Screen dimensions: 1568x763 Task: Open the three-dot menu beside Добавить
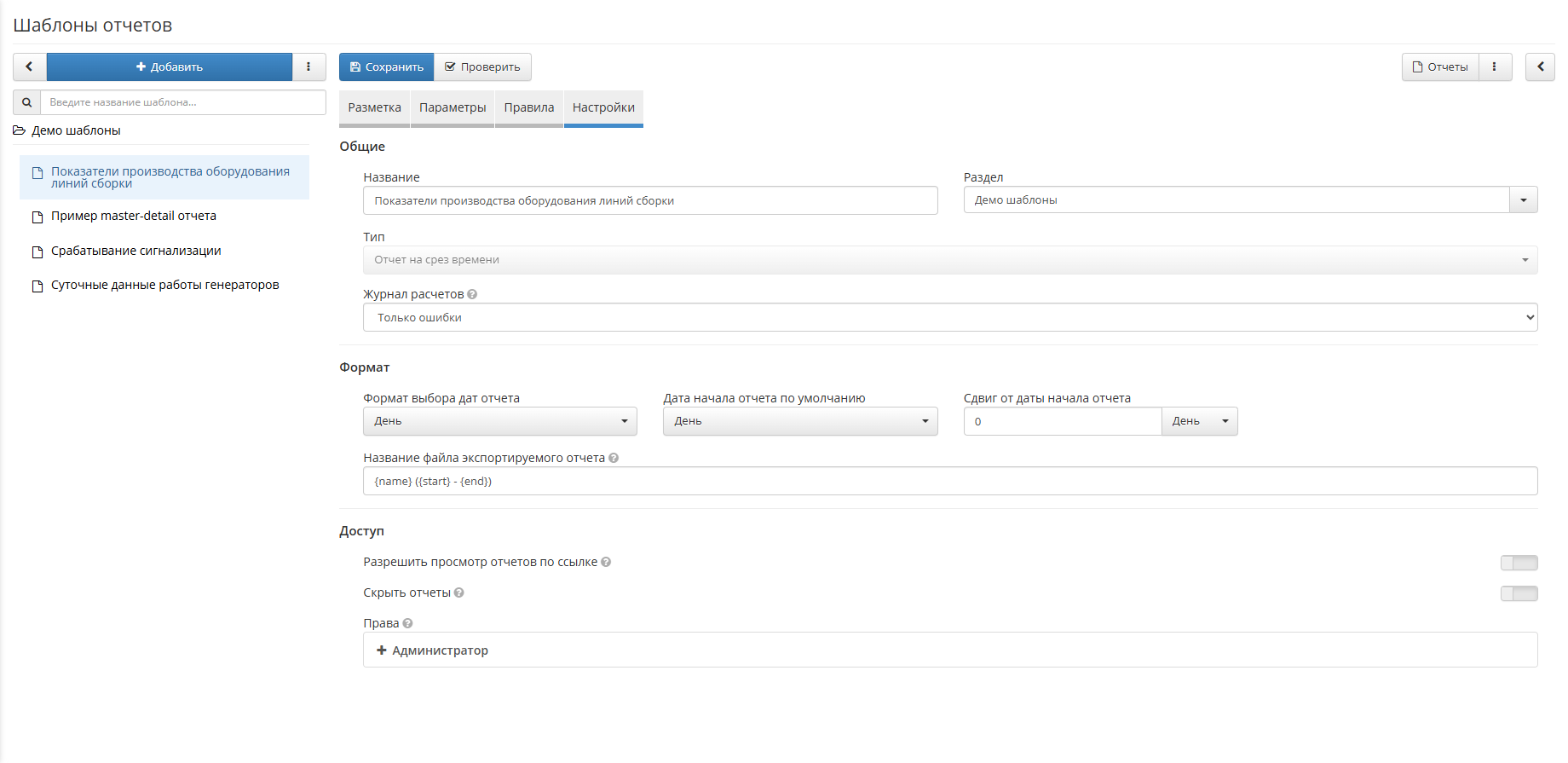(308, 66)
